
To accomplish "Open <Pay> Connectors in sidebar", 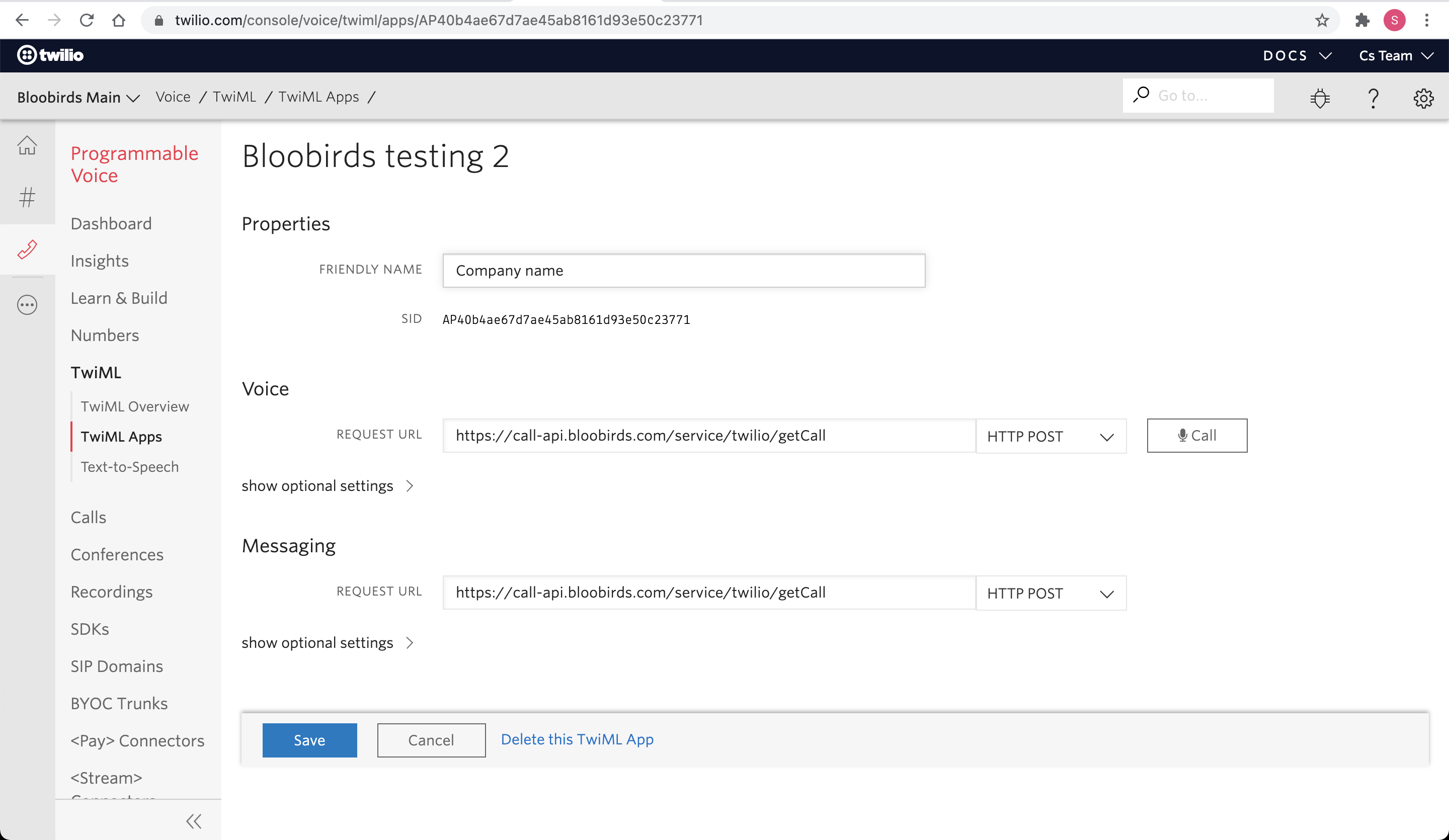I will tap(137, 740).
